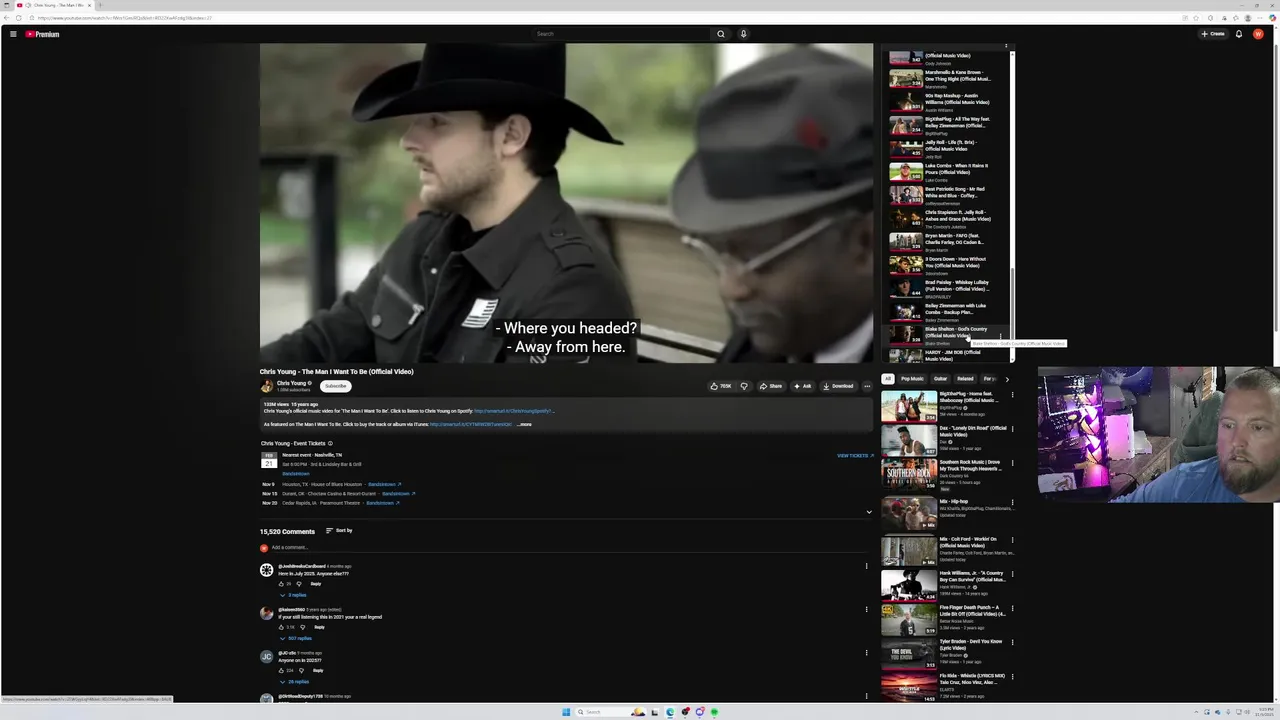This screenshot has width=1280, height=720.
Task: Open Bandsintown link for Houston event
Action: [x=384, y=484]
